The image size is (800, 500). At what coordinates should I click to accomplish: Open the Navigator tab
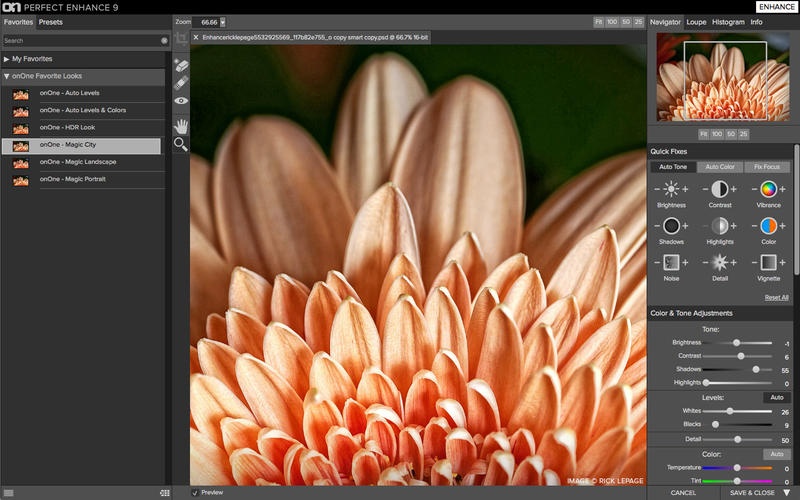[x=665, y=22]
